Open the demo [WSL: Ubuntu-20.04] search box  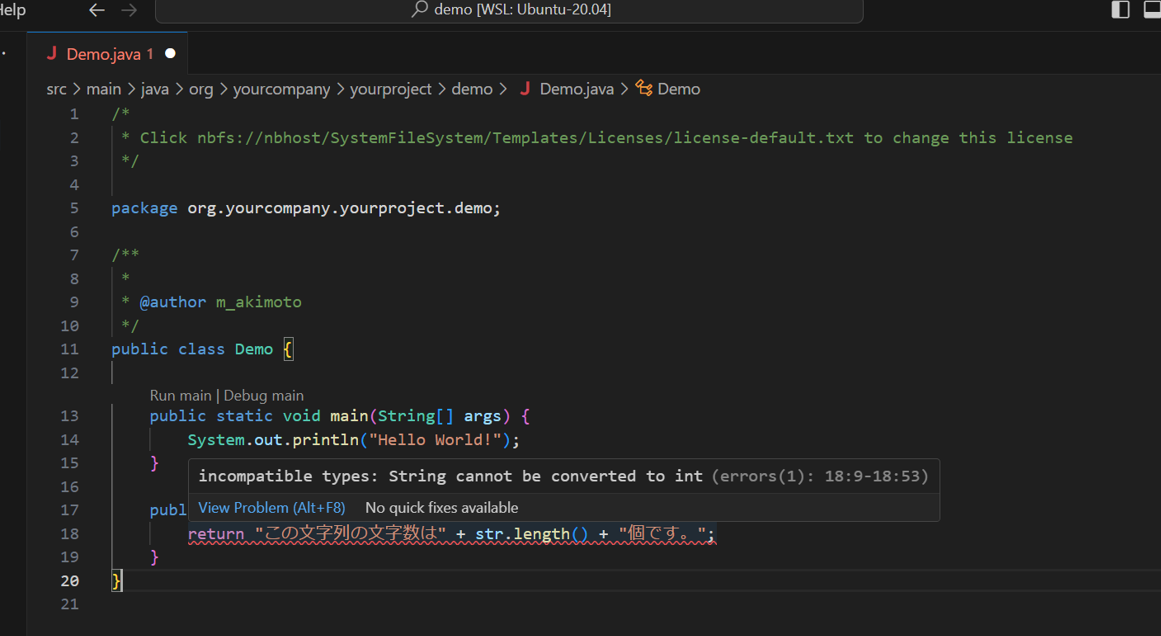(509, 10)
